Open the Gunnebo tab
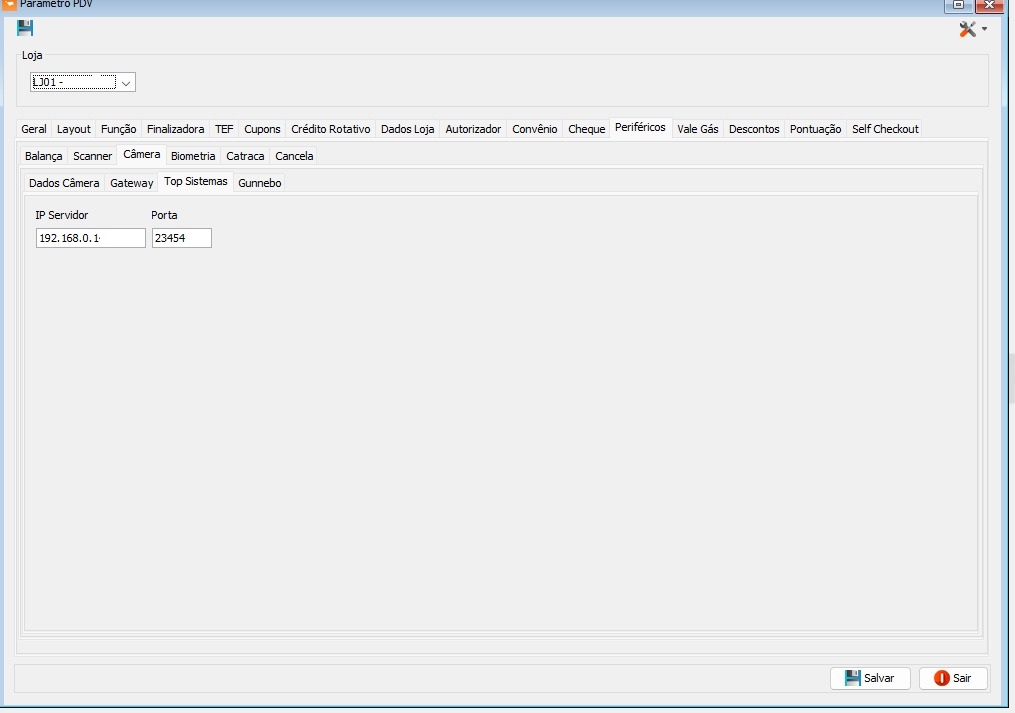This screenshot has height=713, width=1015. (259, 183)
